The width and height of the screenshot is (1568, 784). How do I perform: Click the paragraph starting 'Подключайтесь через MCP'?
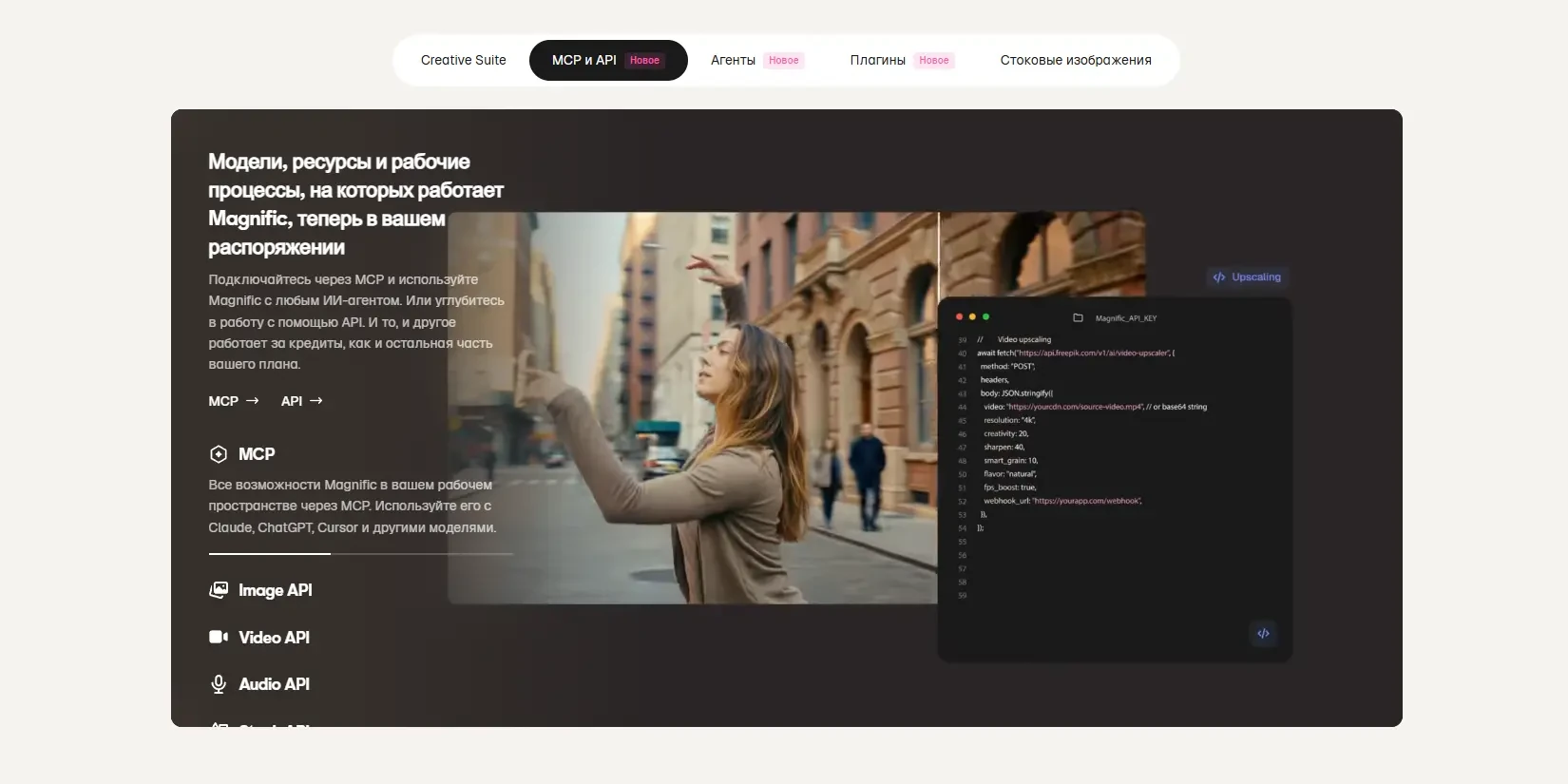pos(356,322)
